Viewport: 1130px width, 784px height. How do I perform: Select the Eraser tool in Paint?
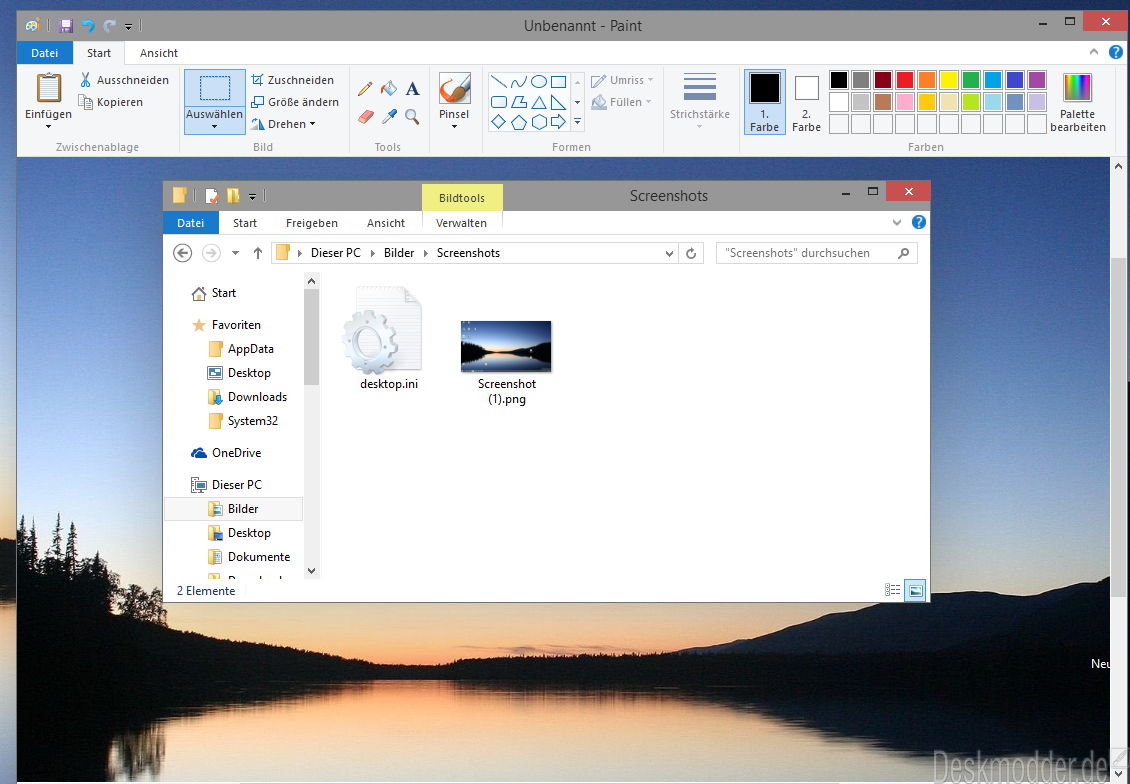coord(365,115)
